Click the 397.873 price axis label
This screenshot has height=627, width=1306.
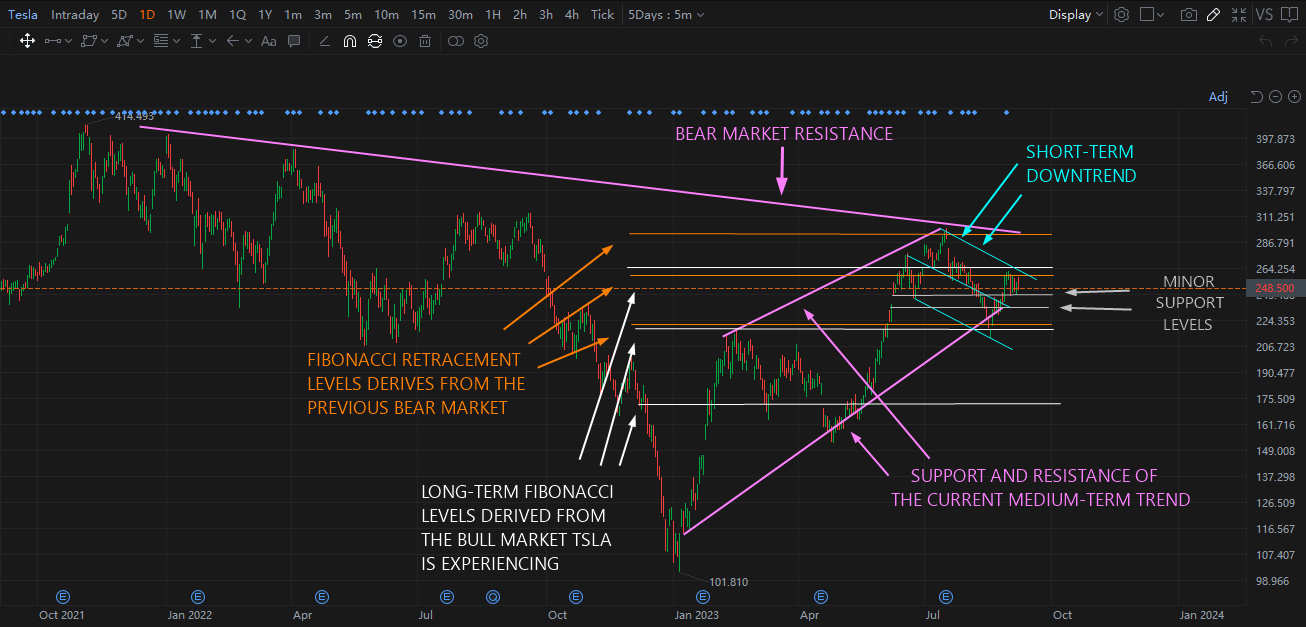1275,139
